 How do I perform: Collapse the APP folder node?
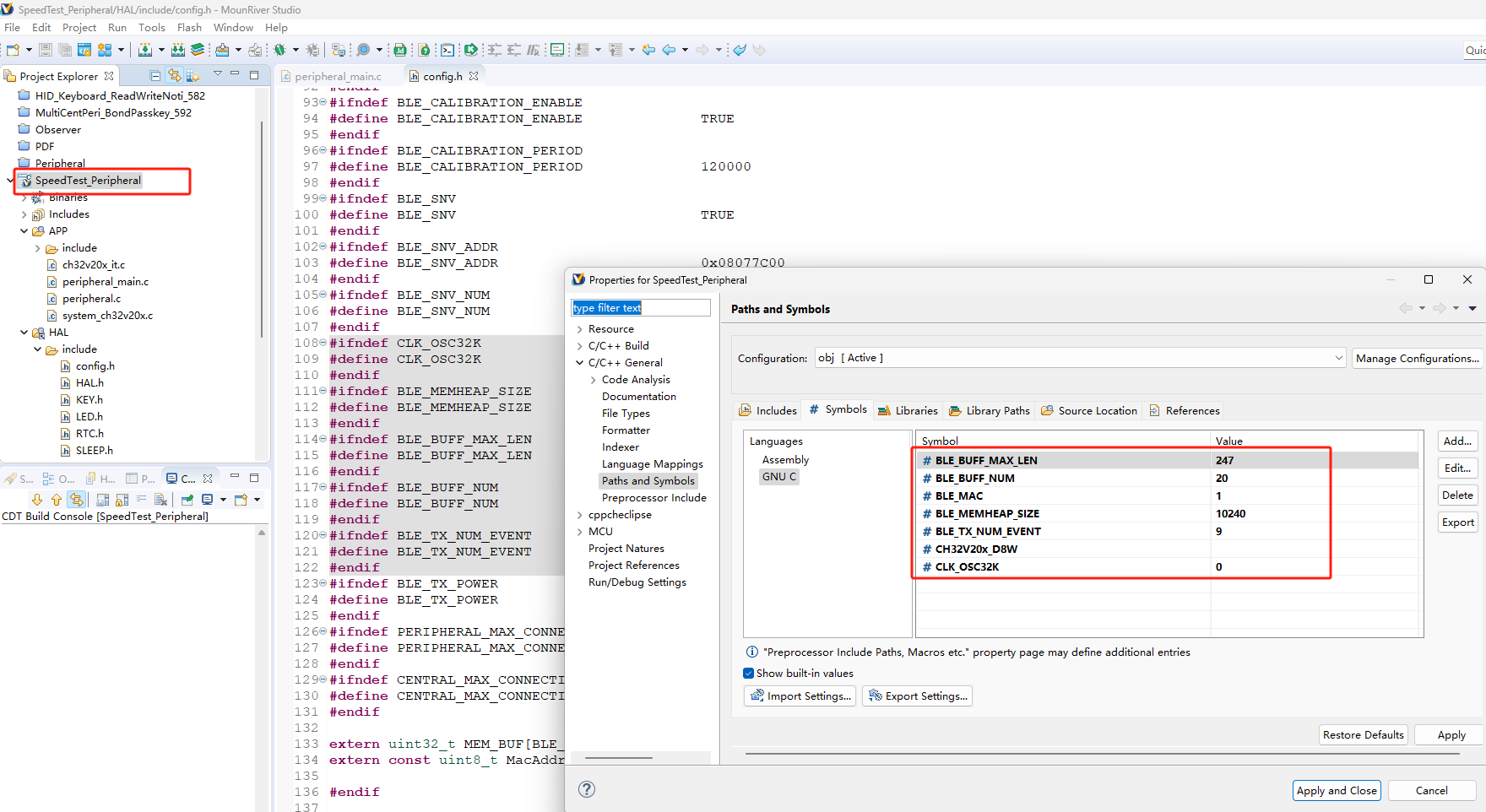point(24,231)
